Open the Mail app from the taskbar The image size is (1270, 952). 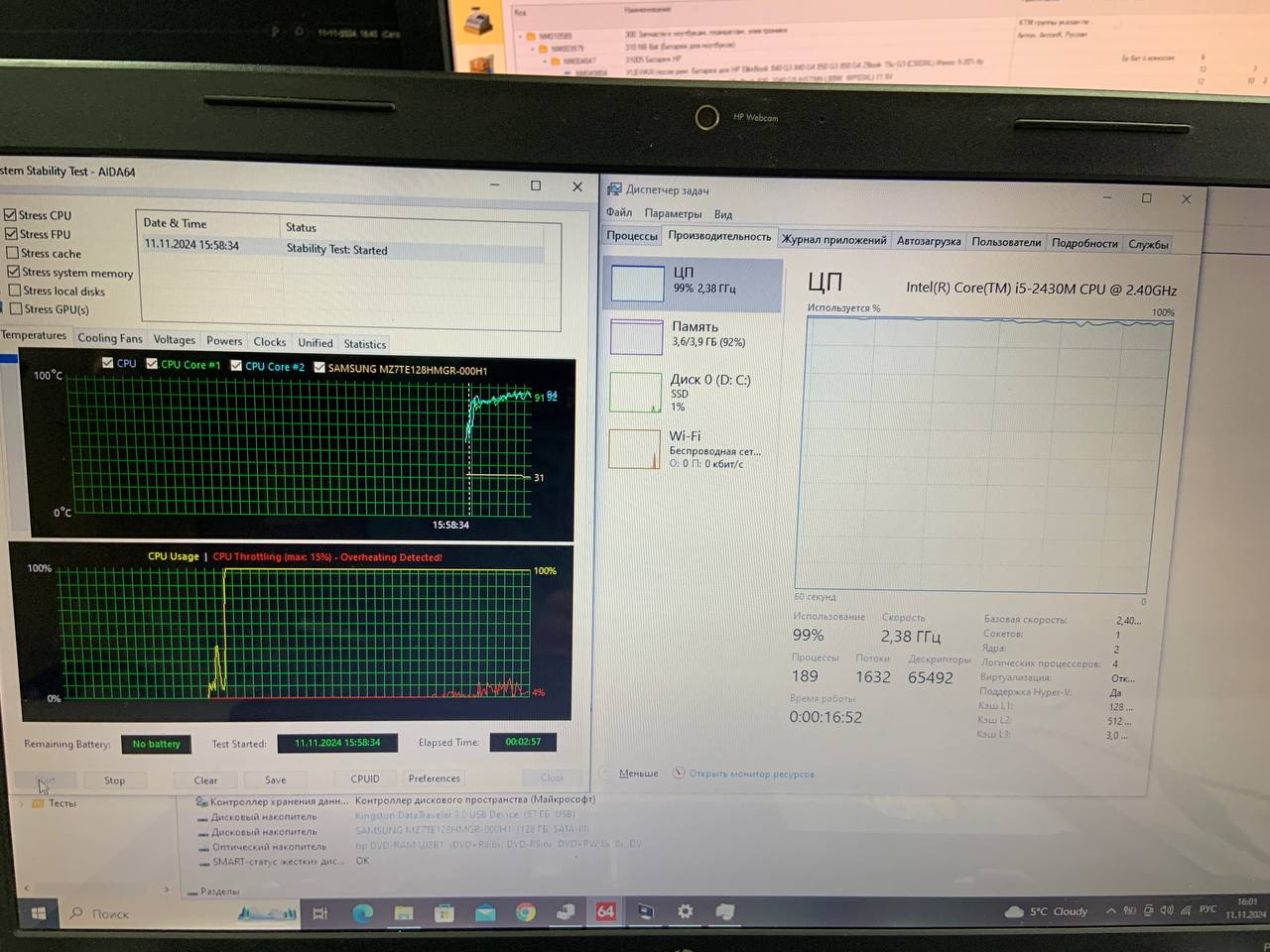pos(485,912)
